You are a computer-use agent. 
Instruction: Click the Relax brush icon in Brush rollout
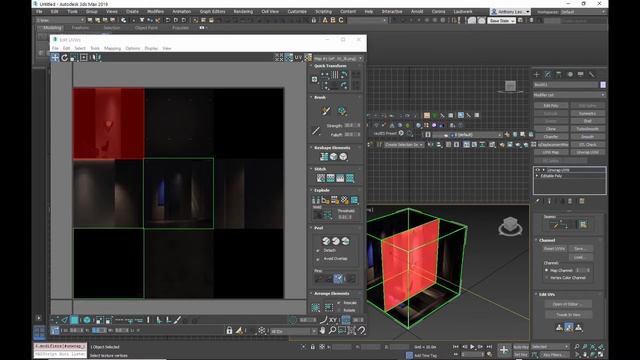click(x=342, y=111)
